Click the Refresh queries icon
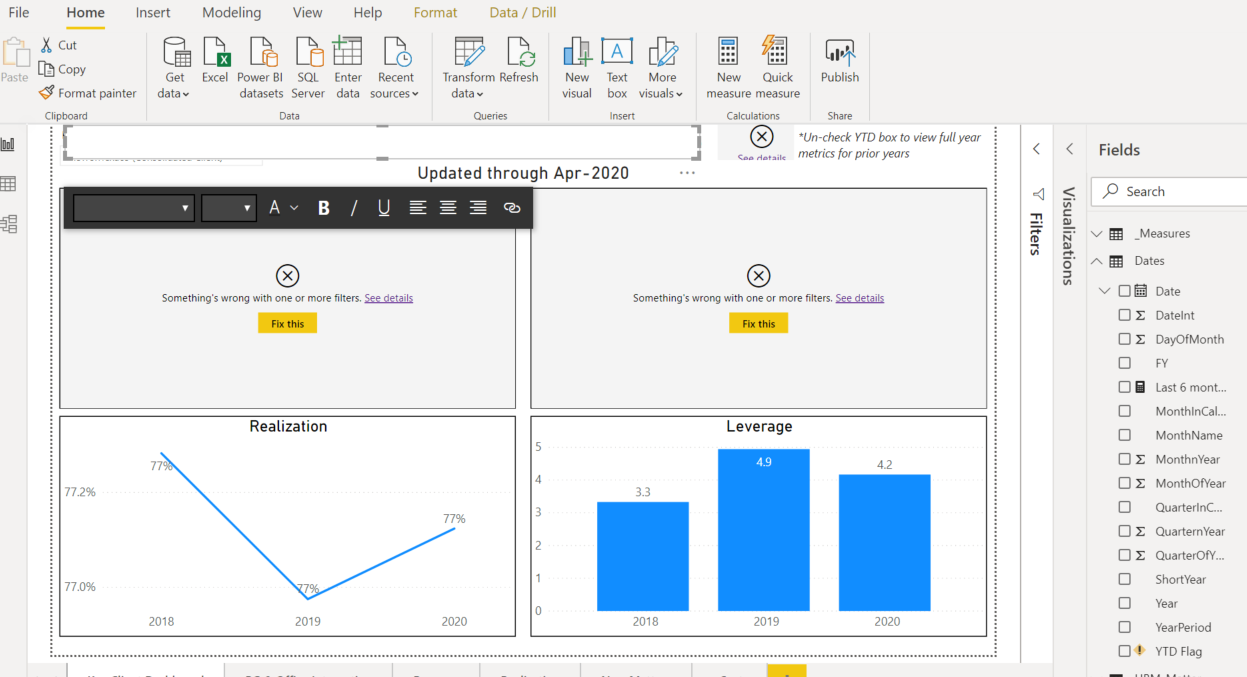This screenshot has height=677, width=1247. pos(519,51)
